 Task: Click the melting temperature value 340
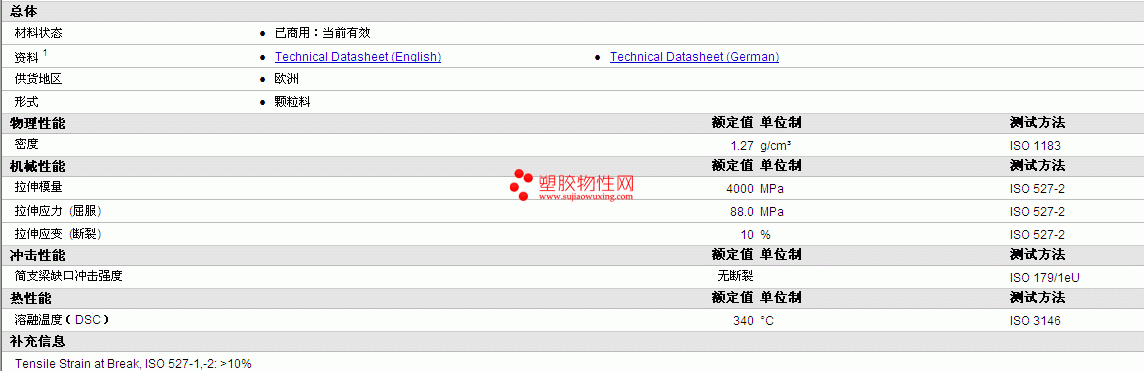[x=743, y=321]
